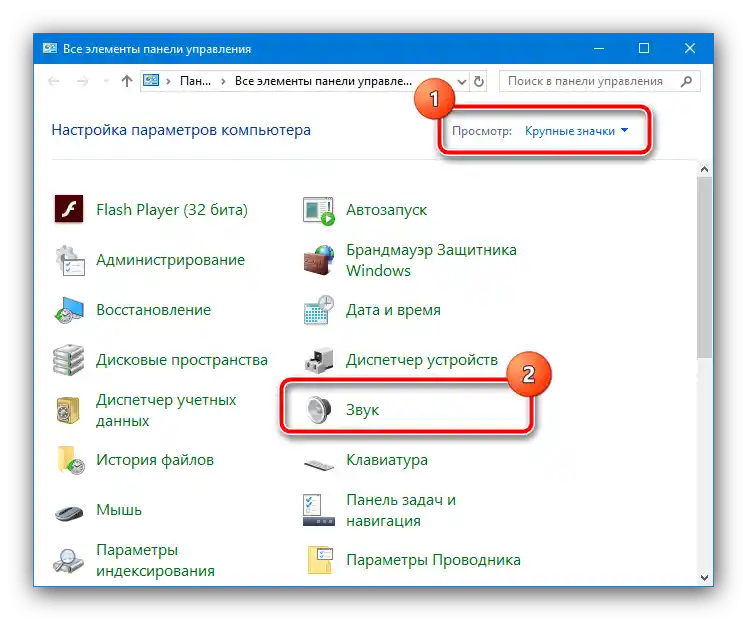Viewport: 747px width, 620px height.
Task: Open the Администрирование link
Action: [x=171, y=260]
